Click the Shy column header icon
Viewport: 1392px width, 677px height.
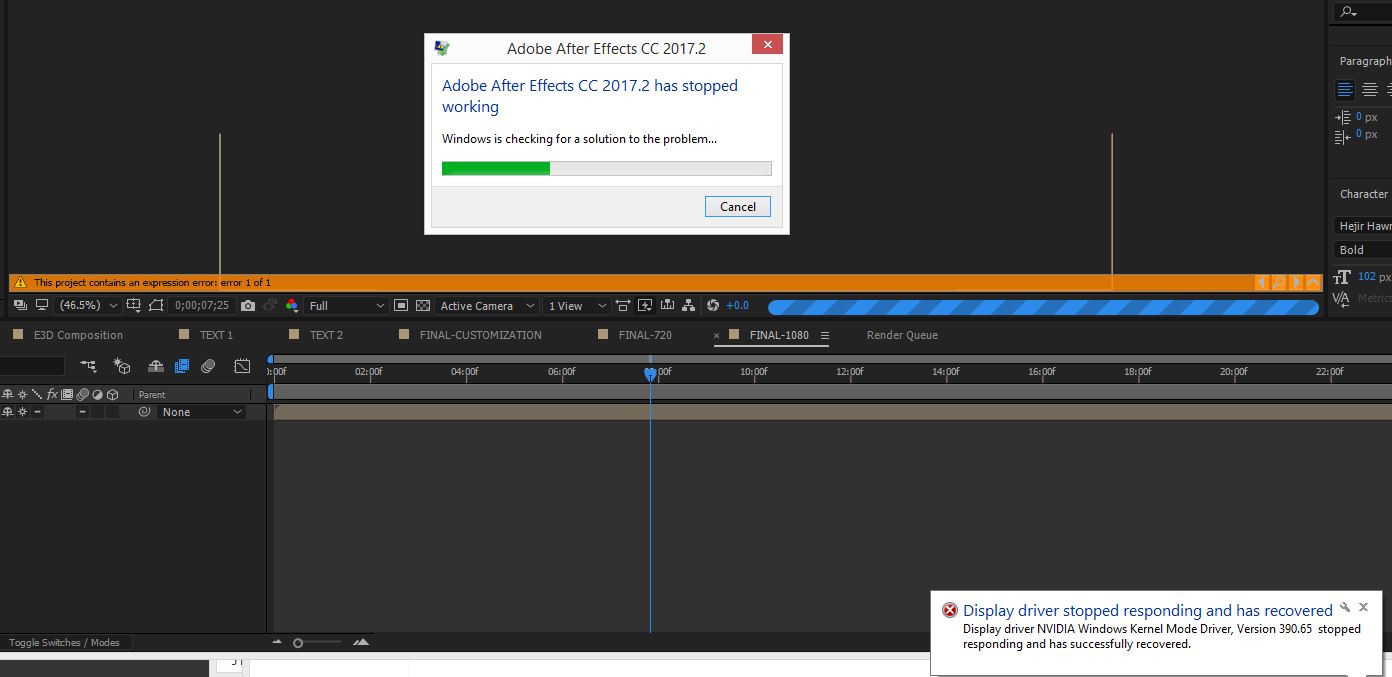7,394
